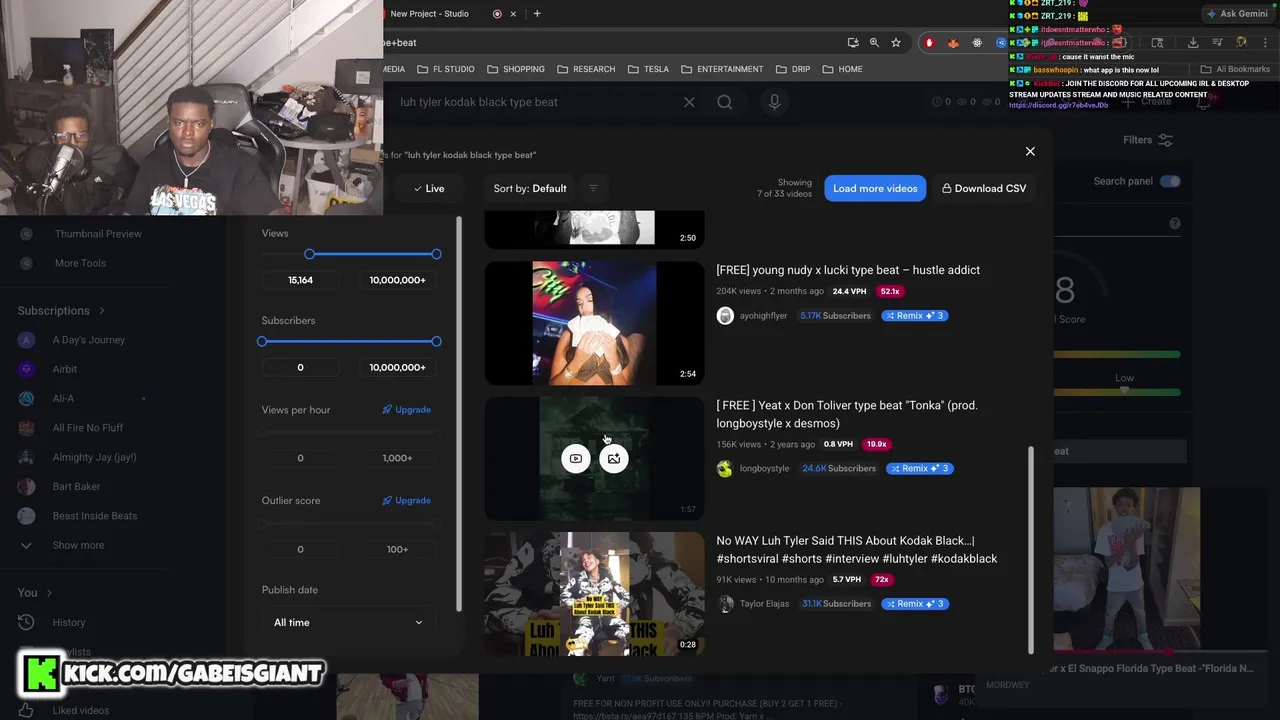Open the Sort by: Default dropdown
This screenshot has width=1280, height=720.
click(x=530, y=188)
